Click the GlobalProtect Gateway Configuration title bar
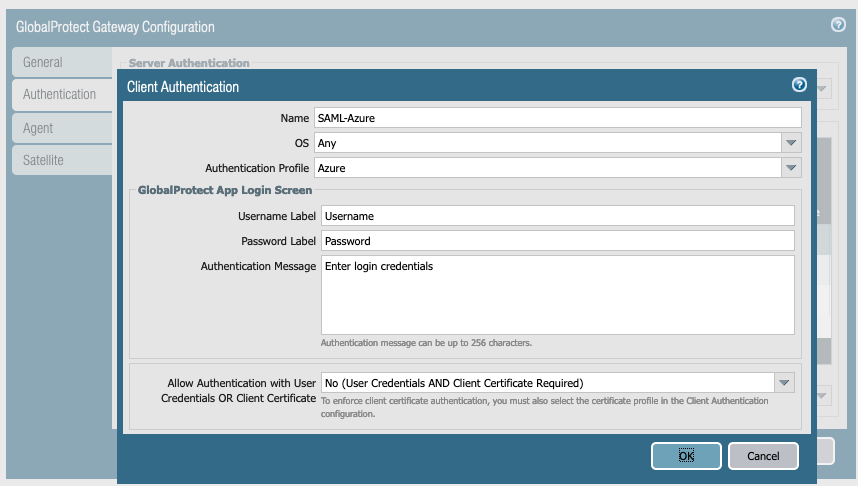Image resolution: width=858 pixels, height=486 pixels. point(400,26)
